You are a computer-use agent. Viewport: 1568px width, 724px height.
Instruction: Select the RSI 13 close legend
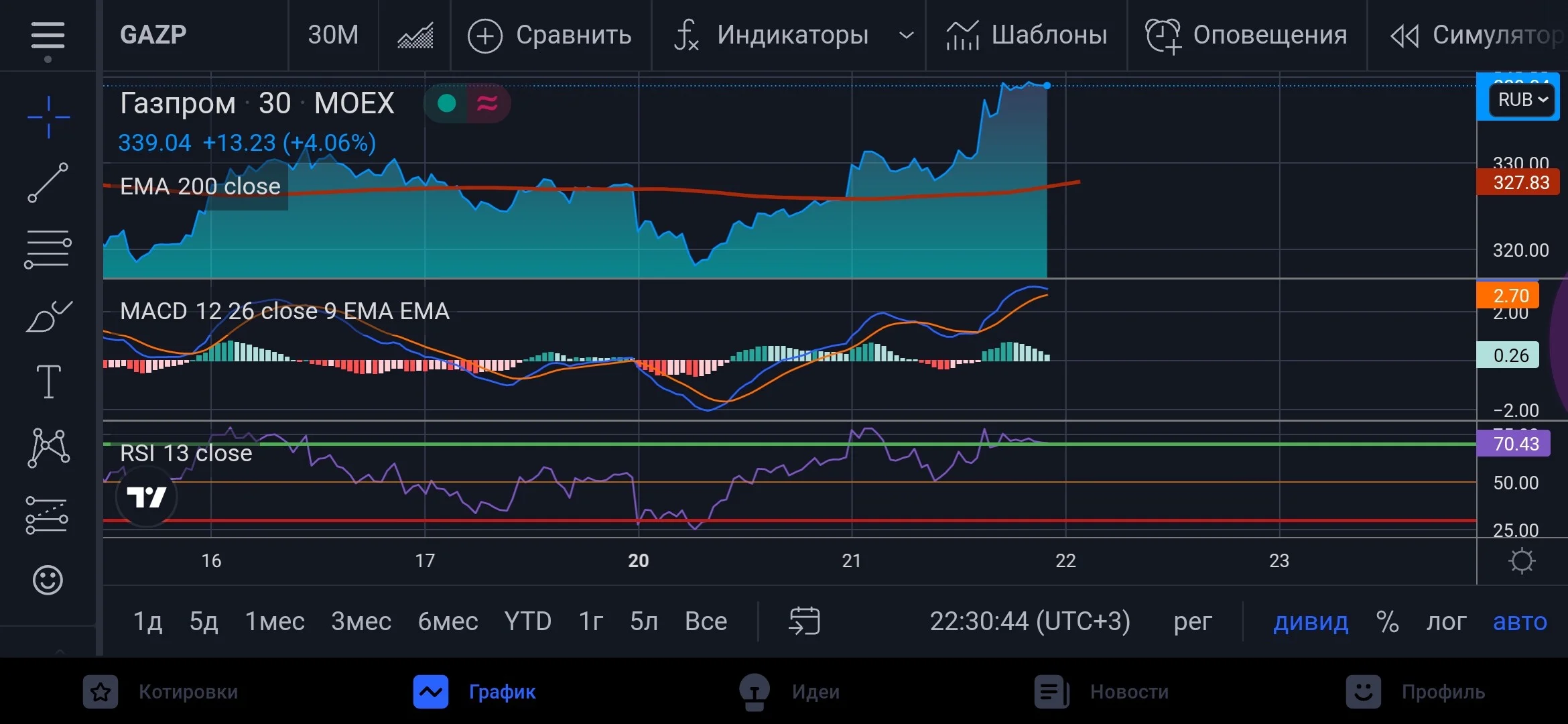(186, 453)
